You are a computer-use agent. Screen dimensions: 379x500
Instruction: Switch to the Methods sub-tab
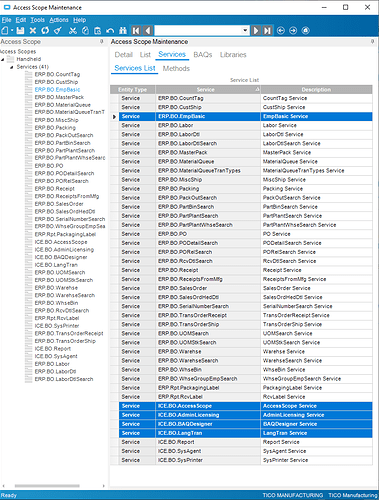(176, 68)
